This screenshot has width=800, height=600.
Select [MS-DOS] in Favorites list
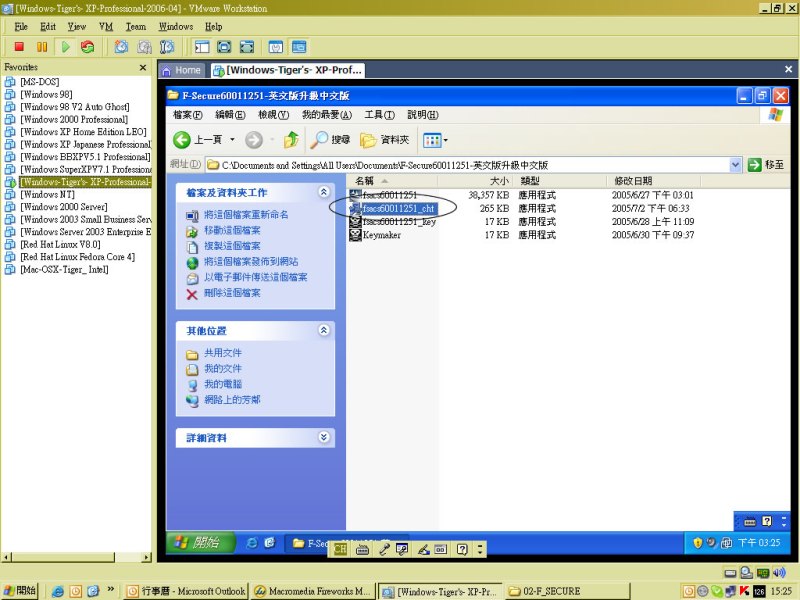40,82
